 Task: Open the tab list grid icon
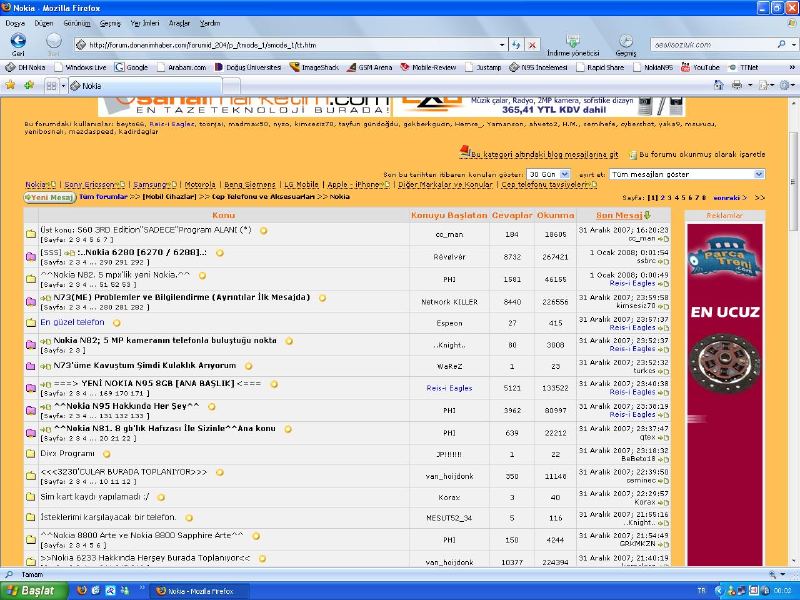click(x=51, y=86)
